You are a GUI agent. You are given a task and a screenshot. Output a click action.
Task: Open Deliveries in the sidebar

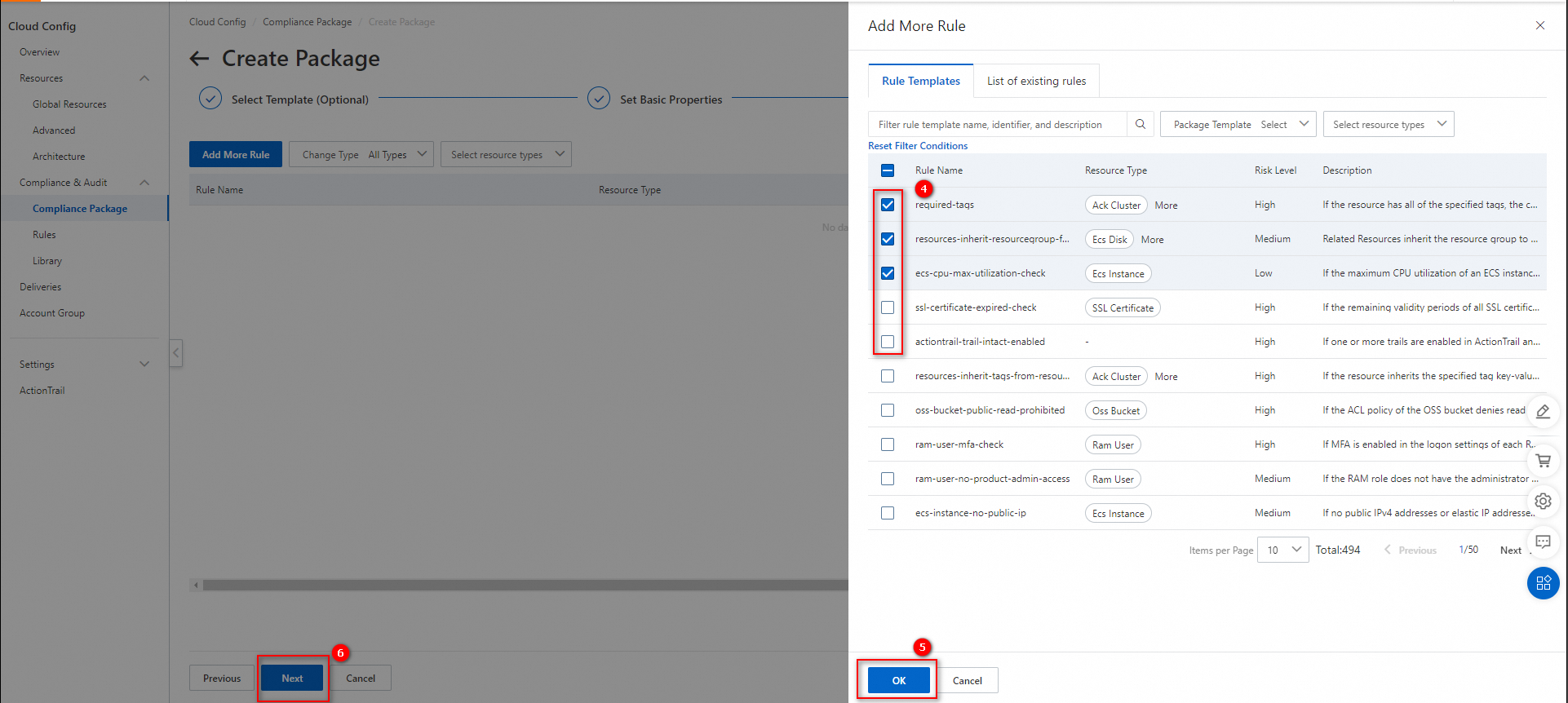[x=40, y=287]
